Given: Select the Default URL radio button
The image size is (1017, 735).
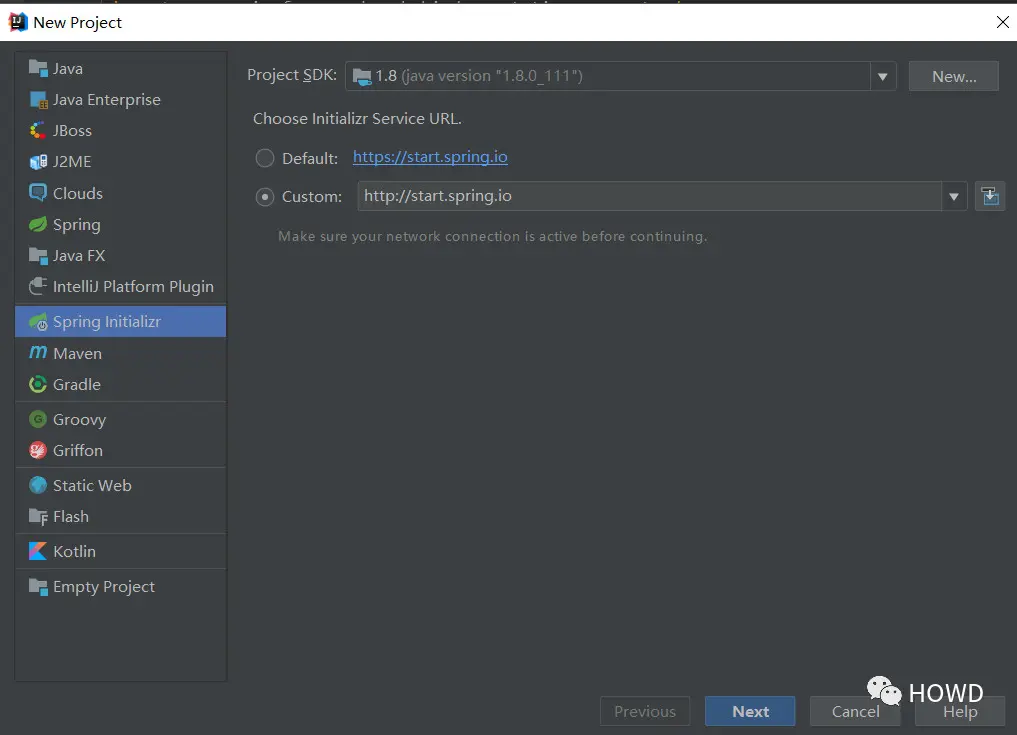Looking at the screenshot, I should (x=265, y=158).
